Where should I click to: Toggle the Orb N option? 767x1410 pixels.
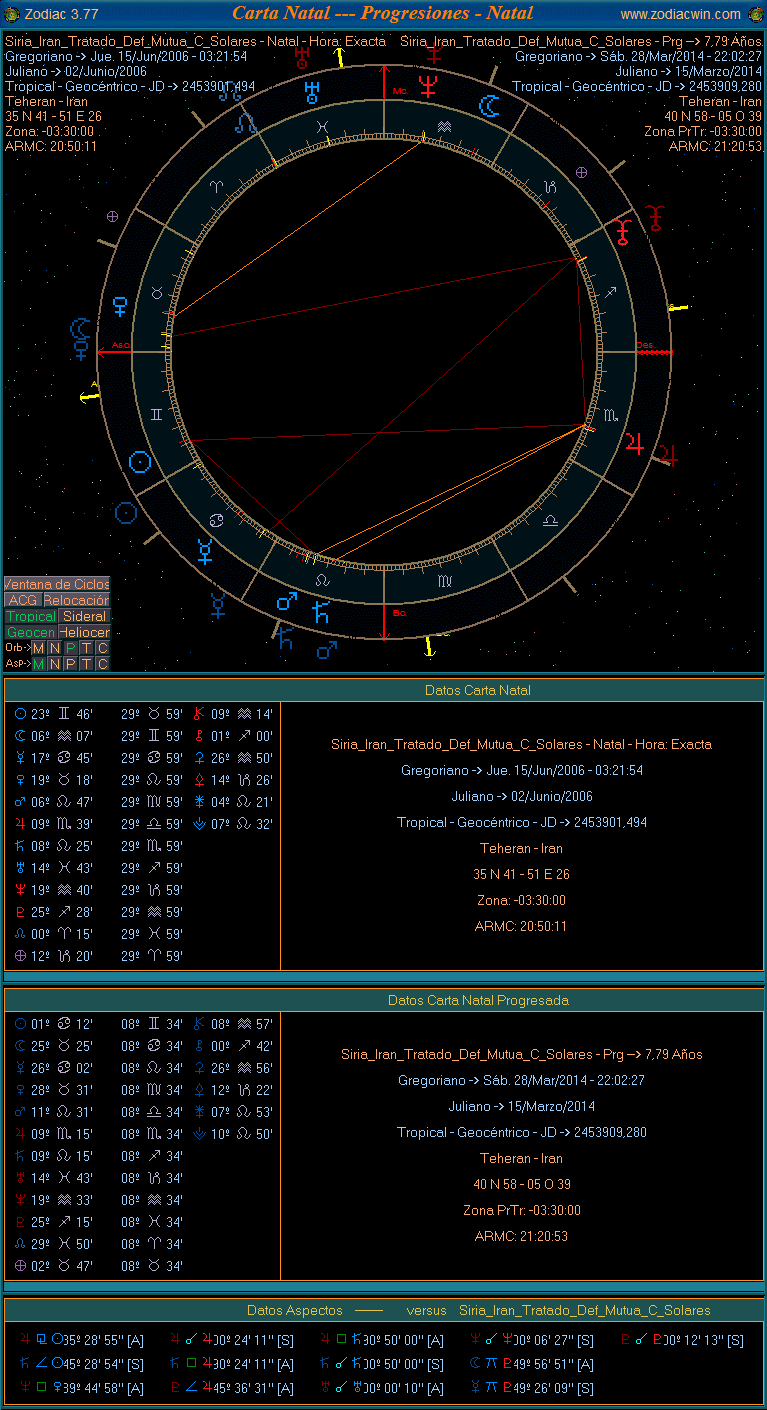(54, 648)
